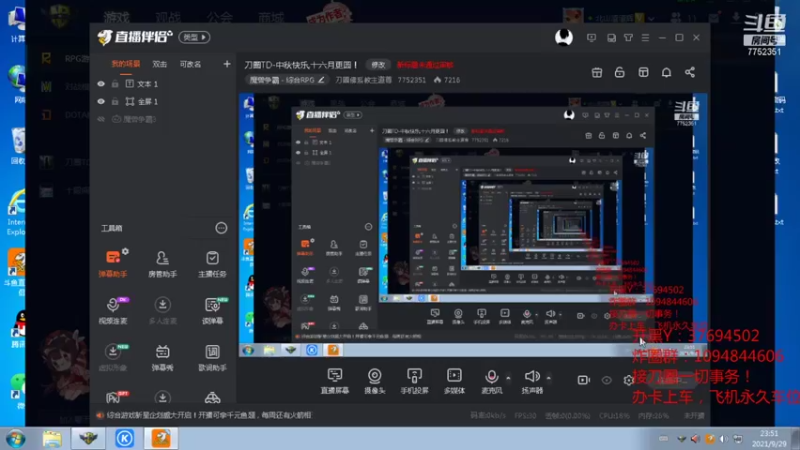Click the download icon in toolbox bottom row
Screen dimensions: 800x450
coord(162,397)
